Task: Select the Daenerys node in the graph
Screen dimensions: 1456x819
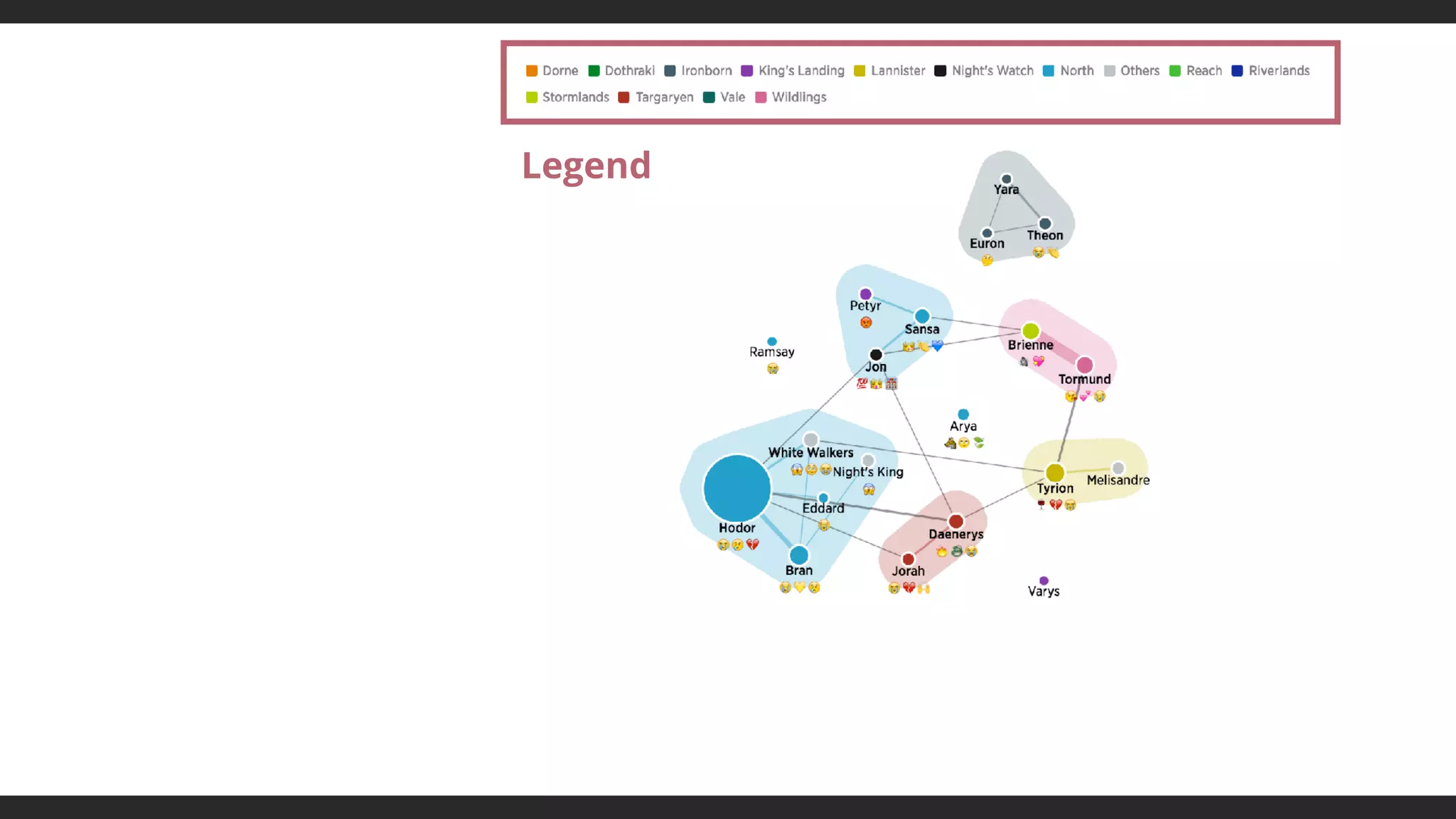Action: click(x=955, y=522)
